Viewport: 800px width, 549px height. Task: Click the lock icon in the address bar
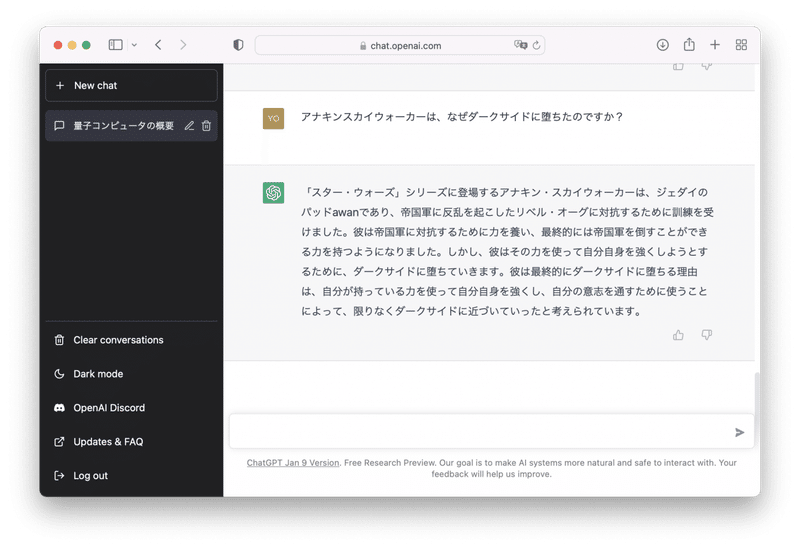click(x=363, y=46)
